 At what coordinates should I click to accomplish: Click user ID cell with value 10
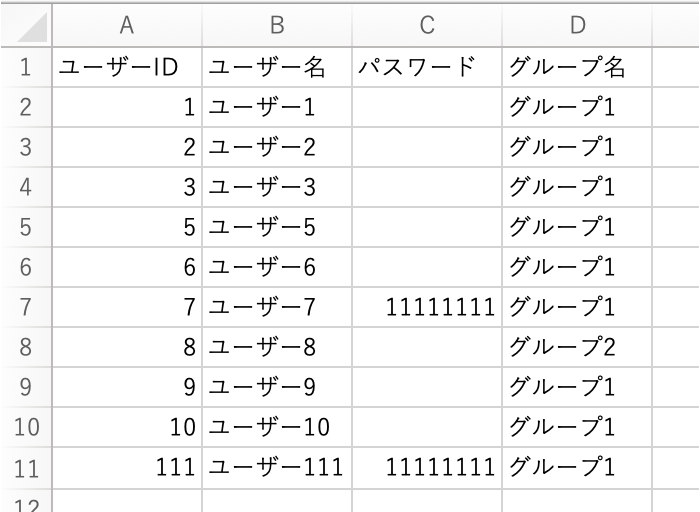(x=127, y=427)
